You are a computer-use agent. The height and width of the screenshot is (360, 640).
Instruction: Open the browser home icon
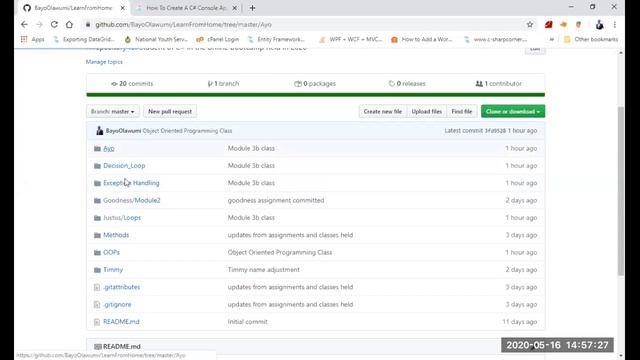[x=69, y=24]
